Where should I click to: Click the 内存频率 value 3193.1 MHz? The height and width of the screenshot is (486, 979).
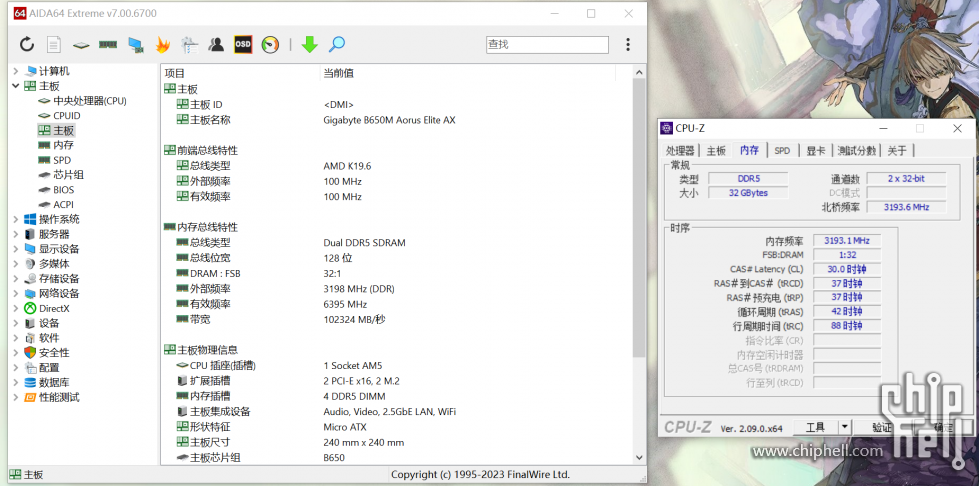coord(846,241)
